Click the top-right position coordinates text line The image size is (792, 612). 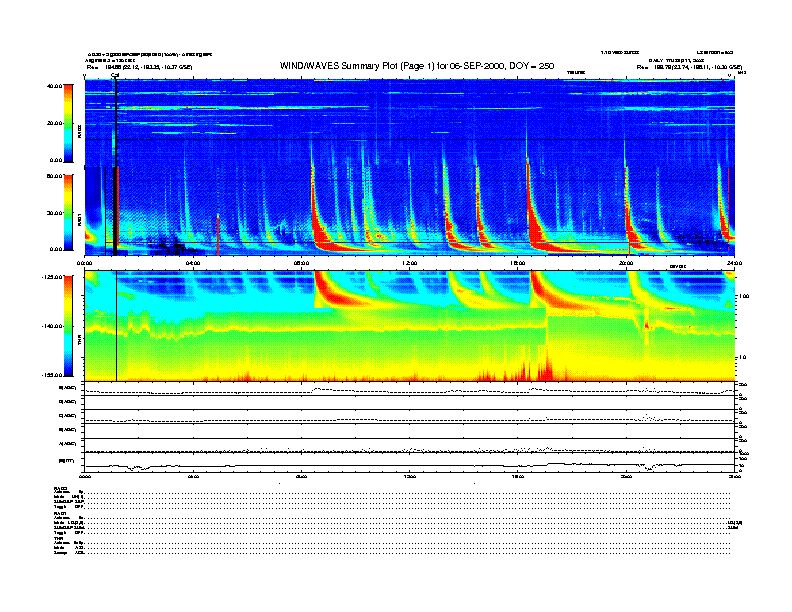pyautogui.click(x=689, y=67)
